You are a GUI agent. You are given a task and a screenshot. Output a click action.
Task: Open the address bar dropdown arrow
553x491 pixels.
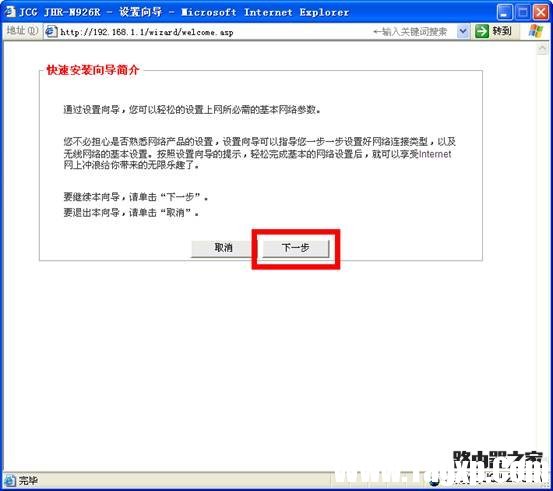tap(463, 32)
